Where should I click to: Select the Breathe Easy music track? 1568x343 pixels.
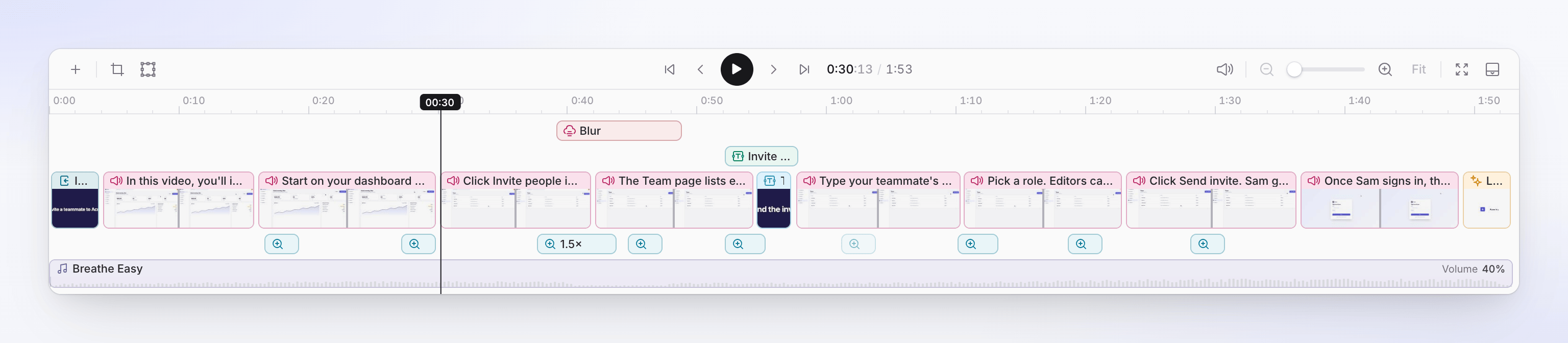pyautogui.click(x=780, y=273)
